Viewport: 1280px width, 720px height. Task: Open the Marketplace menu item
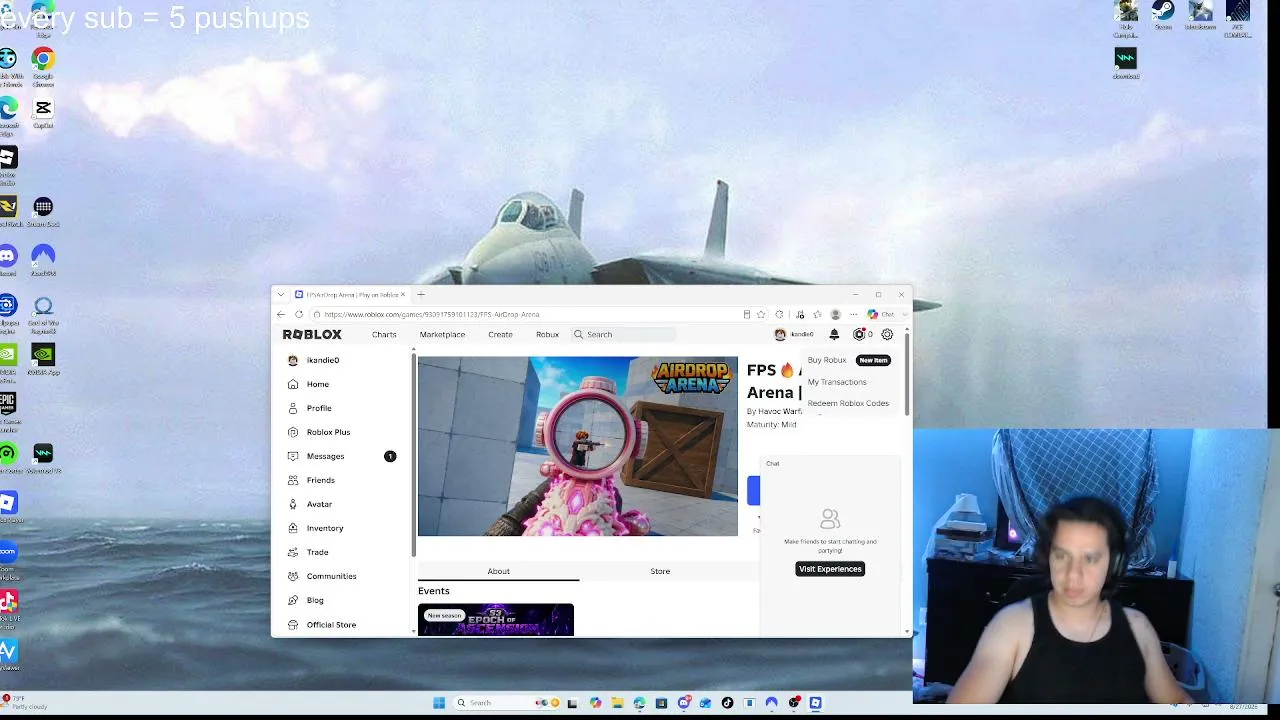(x=442, y=334)
